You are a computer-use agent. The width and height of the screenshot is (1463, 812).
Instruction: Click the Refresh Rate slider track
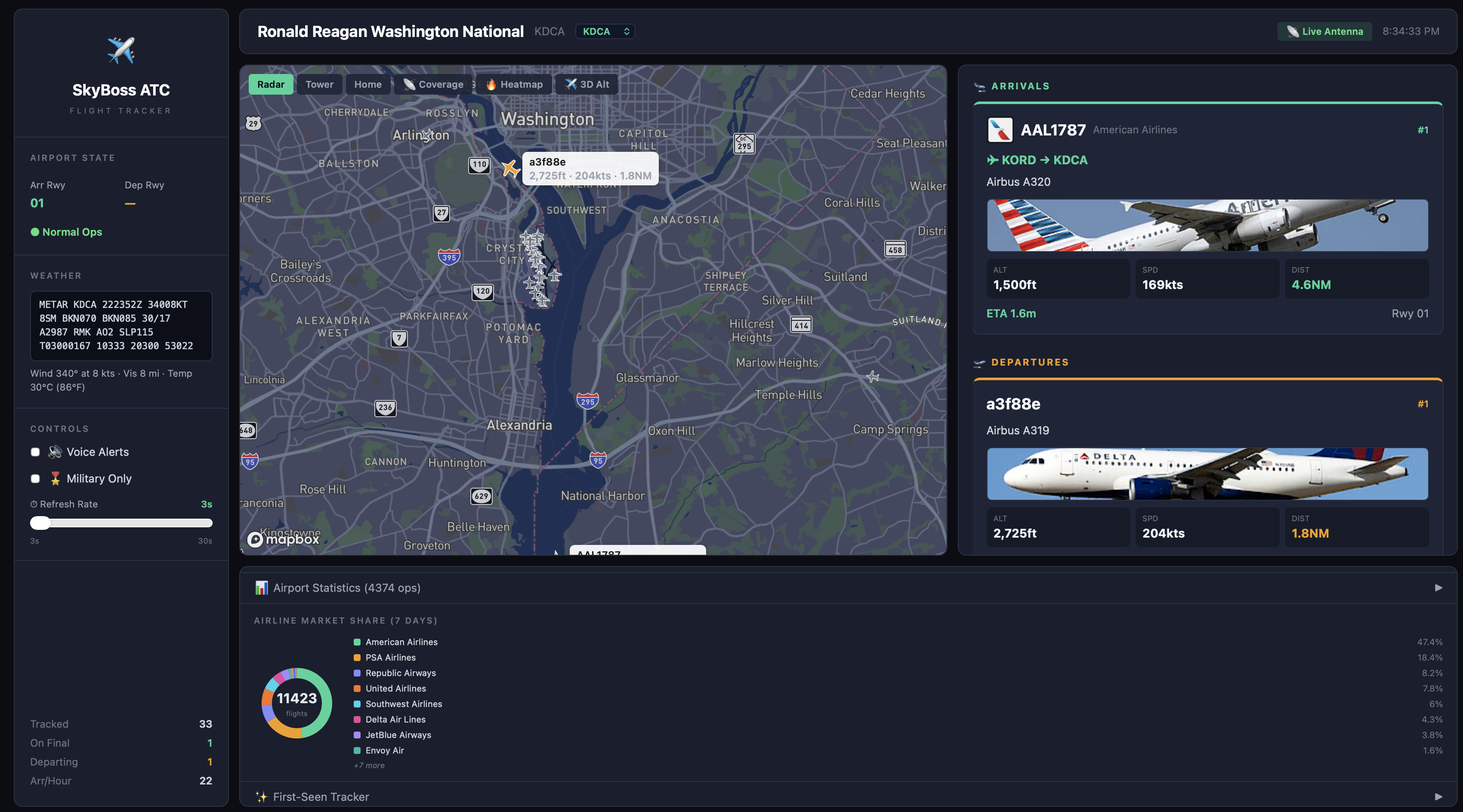pyautogui.click(x=121, y=523)
